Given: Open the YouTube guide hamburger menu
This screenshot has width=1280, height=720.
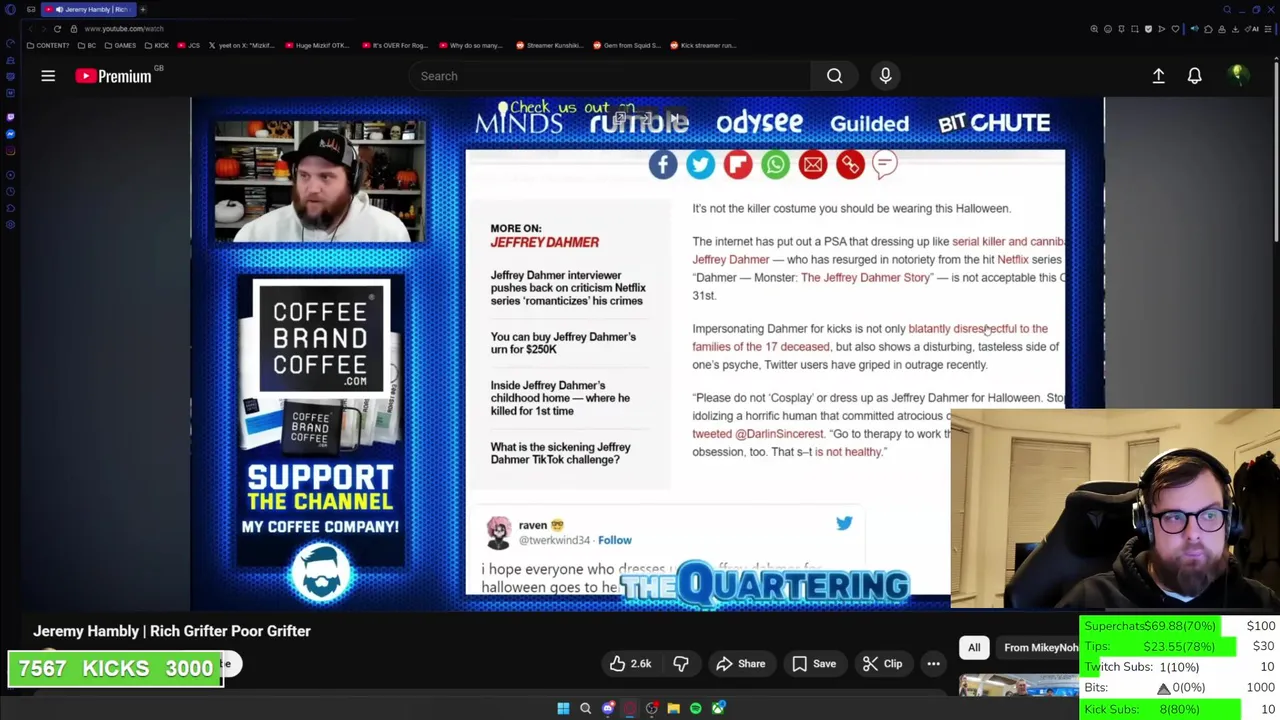Looking at the screenshot, I should [x=48, y=76].
